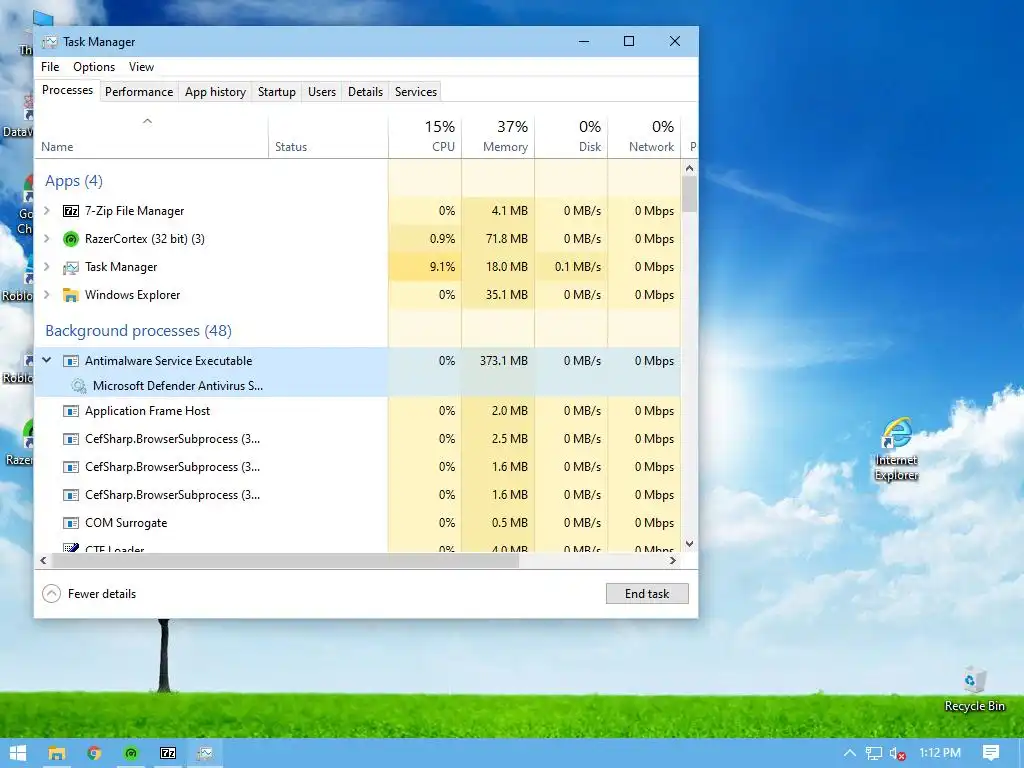Click the Task Manager taskbar icon
This screenshot has height=768, width=1024.
tap(205, 753)
